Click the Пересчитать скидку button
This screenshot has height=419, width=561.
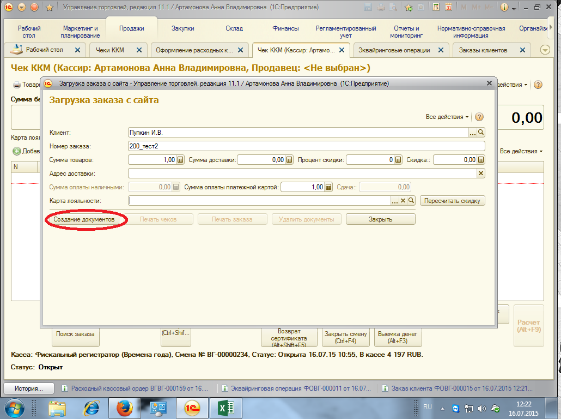point(452,201)
